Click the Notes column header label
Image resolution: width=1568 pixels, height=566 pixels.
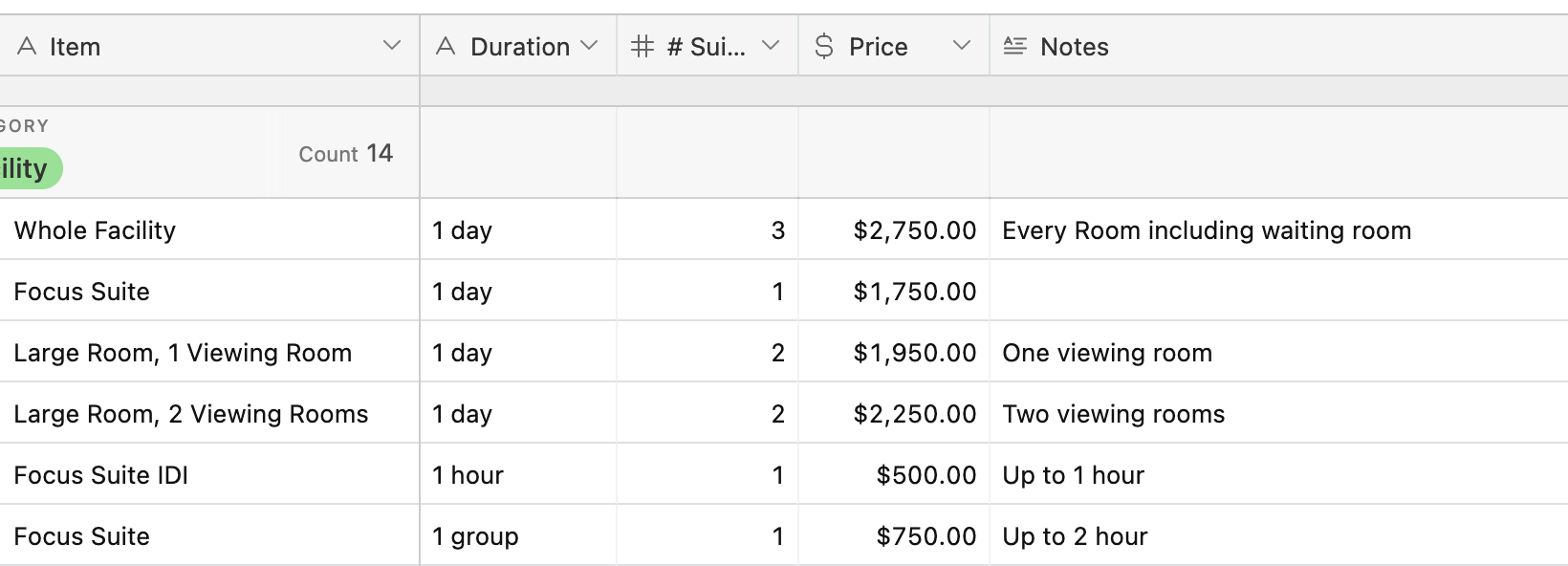(x=1075, y=47)
